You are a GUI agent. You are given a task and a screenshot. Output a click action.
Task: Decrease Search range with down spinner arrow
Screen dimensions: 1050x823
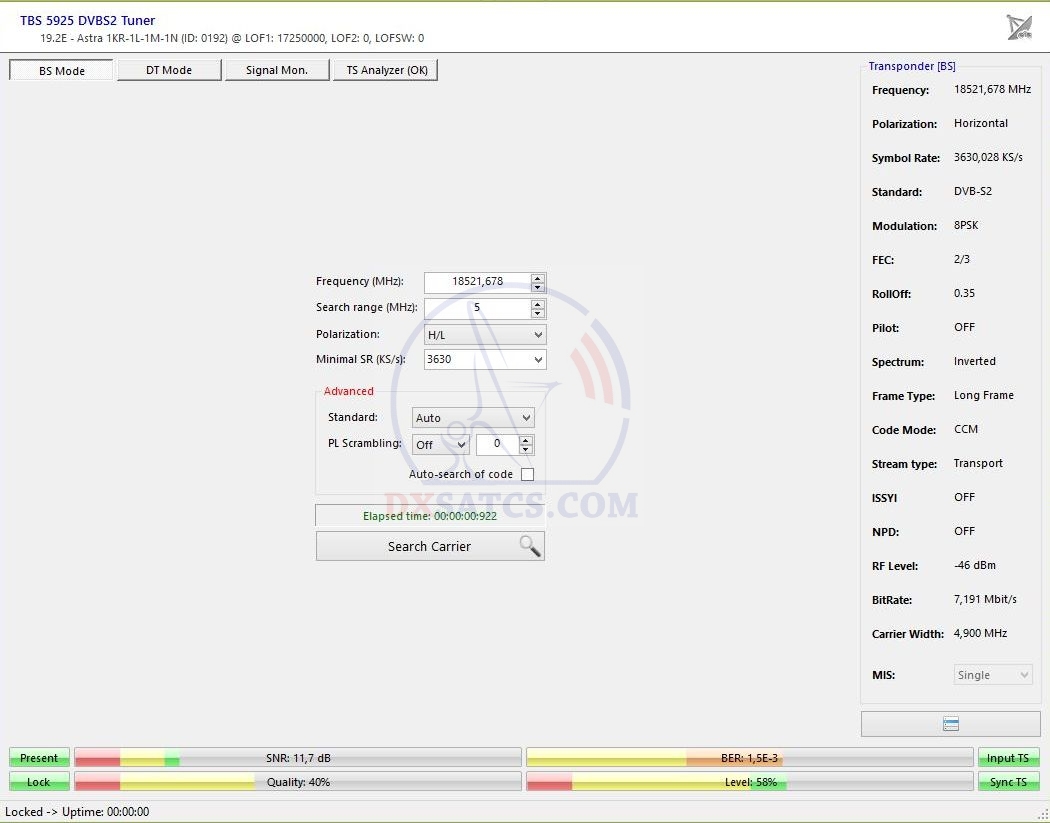[x=538, y=313]
